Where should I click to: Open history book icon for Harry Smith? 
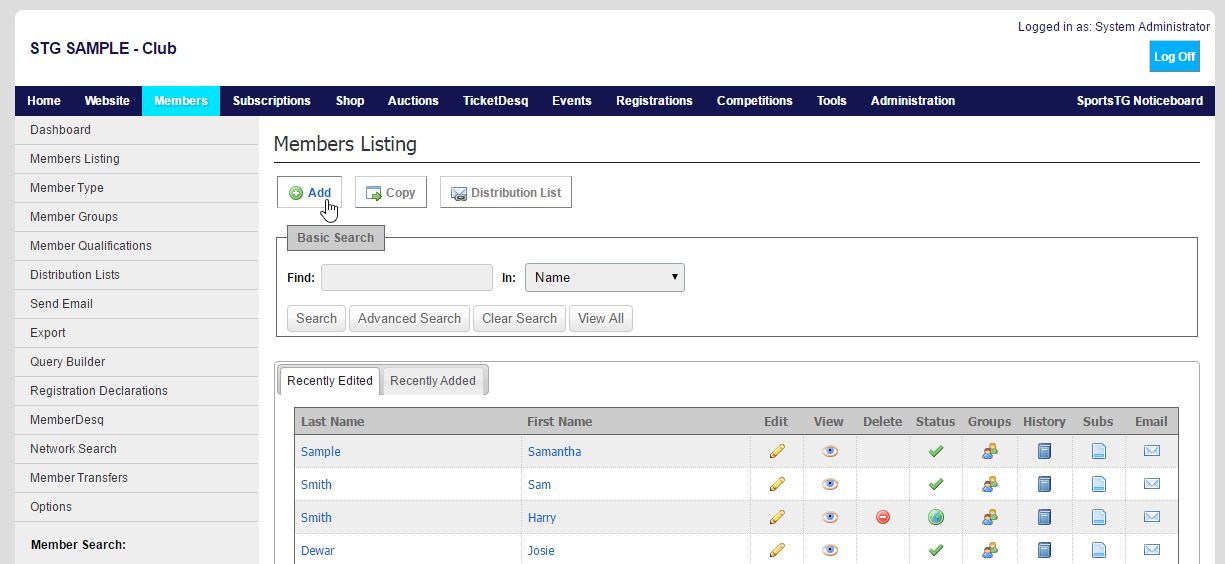(x=1045, y=517)
